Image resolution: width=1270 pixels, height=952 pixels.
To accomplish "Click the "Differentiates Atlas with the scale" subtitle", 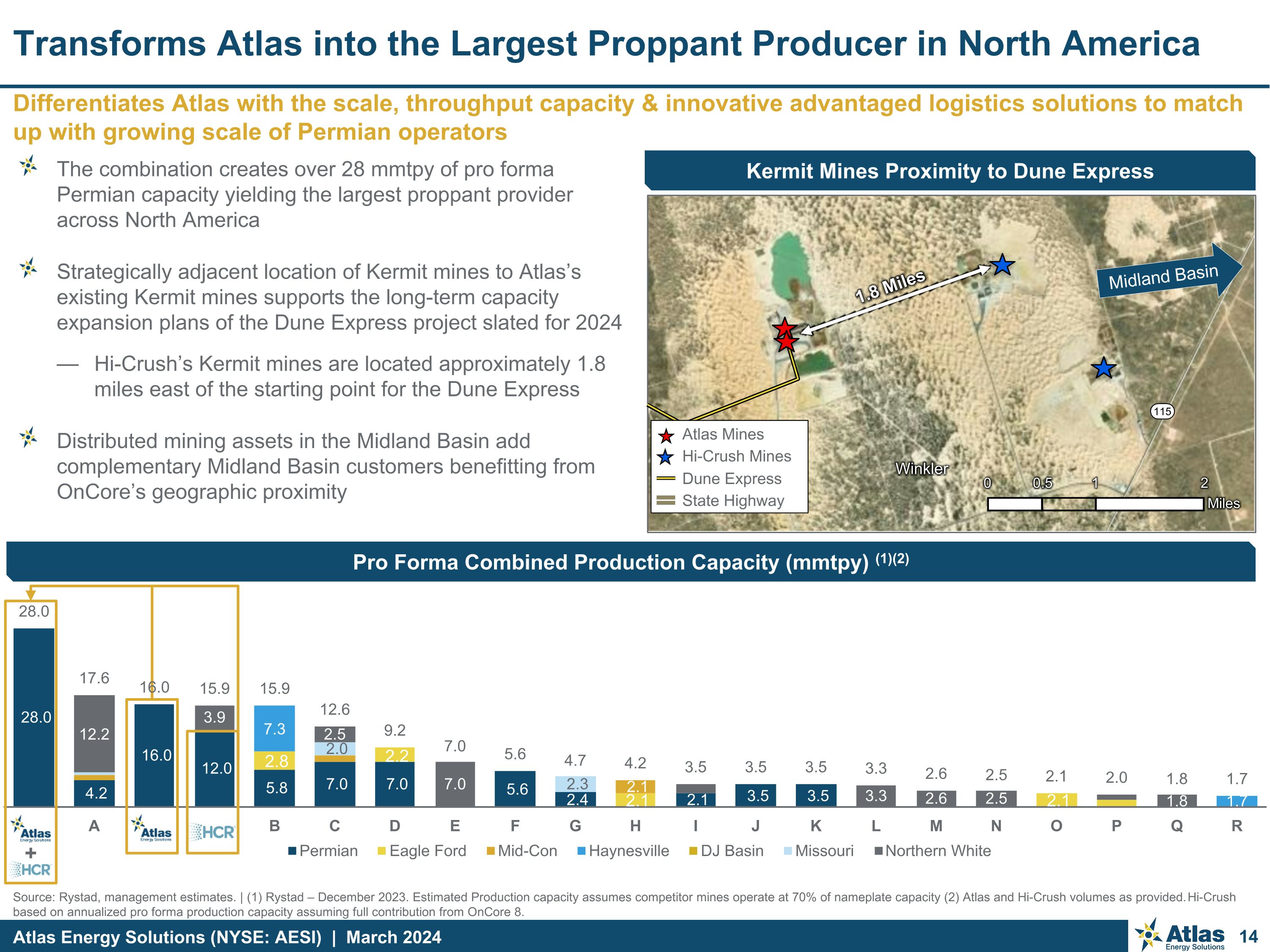I will (x=628, y=118).
